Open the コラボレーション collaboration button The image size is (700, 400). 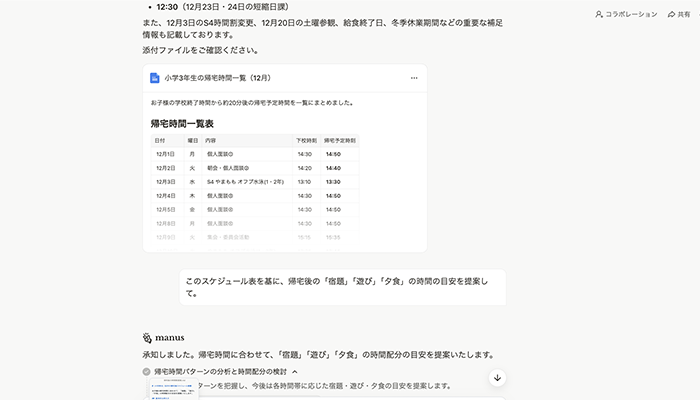coord(626,14)
